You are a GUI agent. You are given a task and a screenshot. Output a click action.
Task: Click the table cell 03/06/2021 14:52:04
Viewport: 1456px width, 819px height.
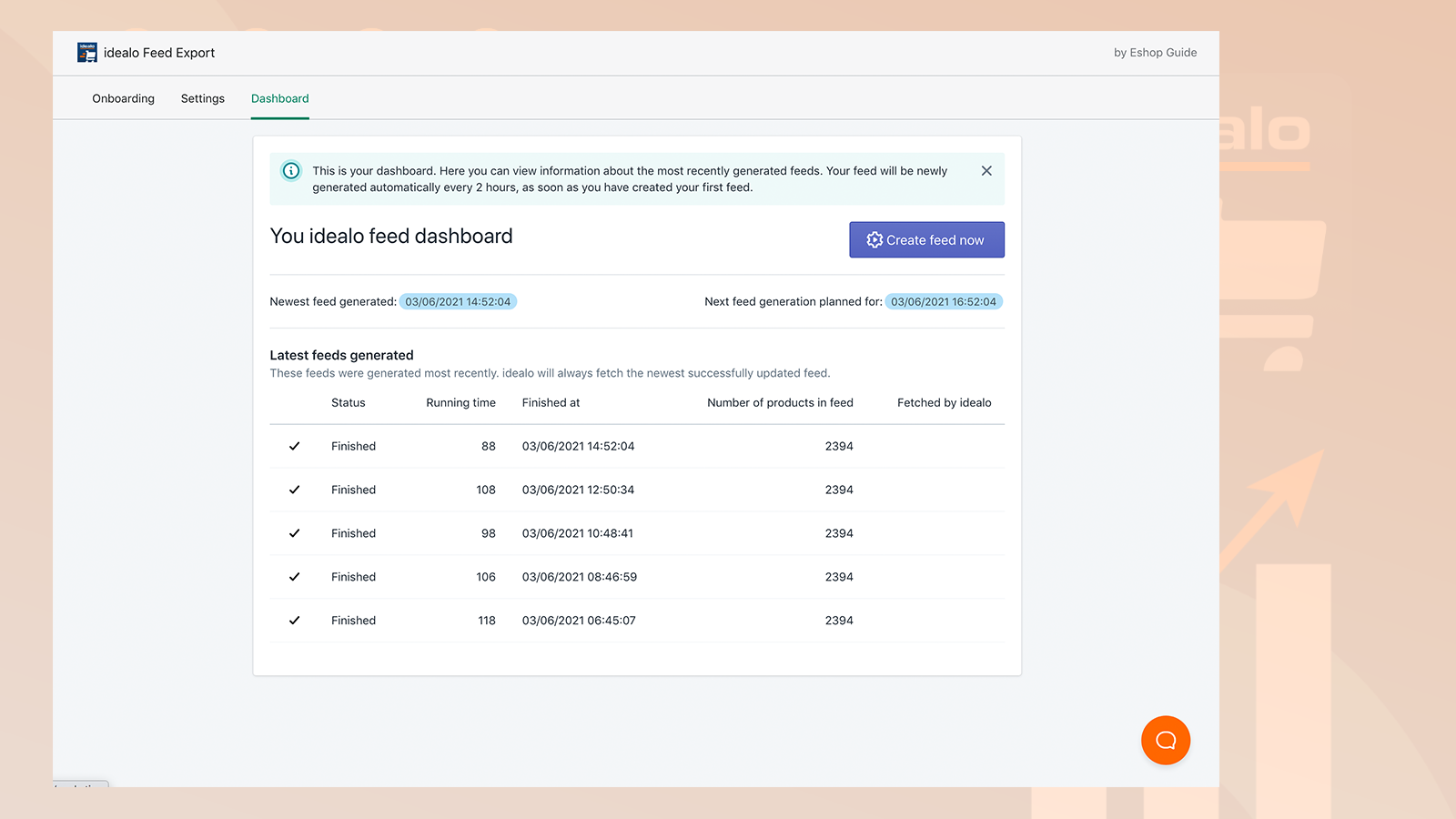(579, 446)
